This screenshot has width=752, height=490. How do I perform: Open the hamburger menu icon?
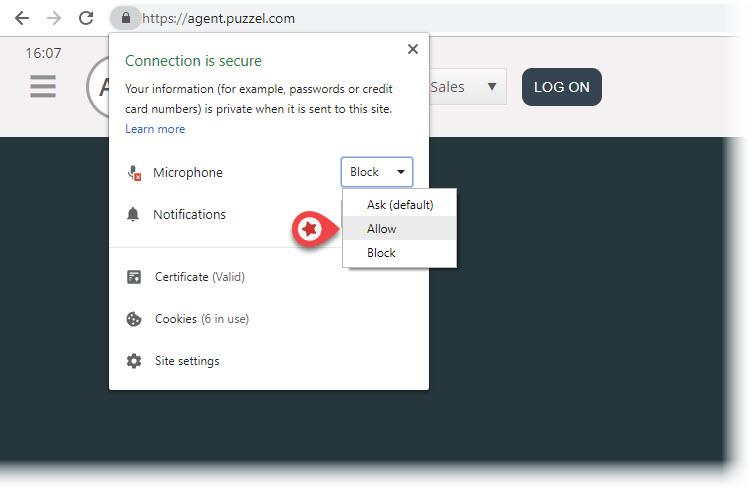[x=43, y=86]
